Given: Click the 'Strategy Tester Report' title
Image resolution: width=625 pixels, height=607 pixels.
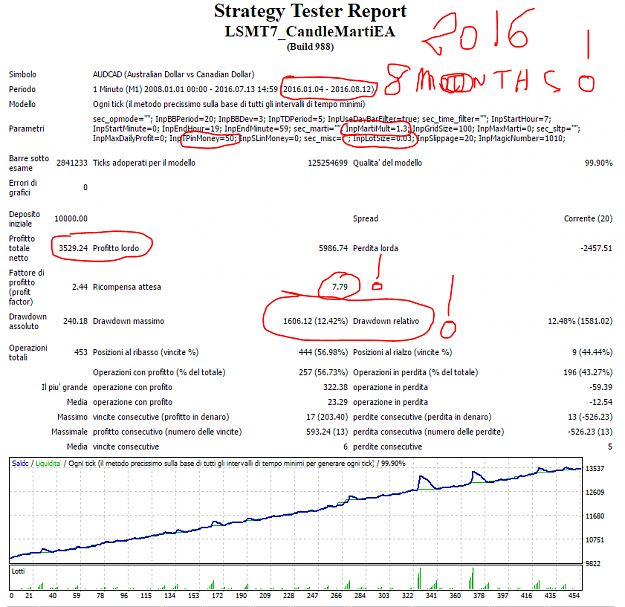Looking at the screenshot, I should click(x=310, y=11).
